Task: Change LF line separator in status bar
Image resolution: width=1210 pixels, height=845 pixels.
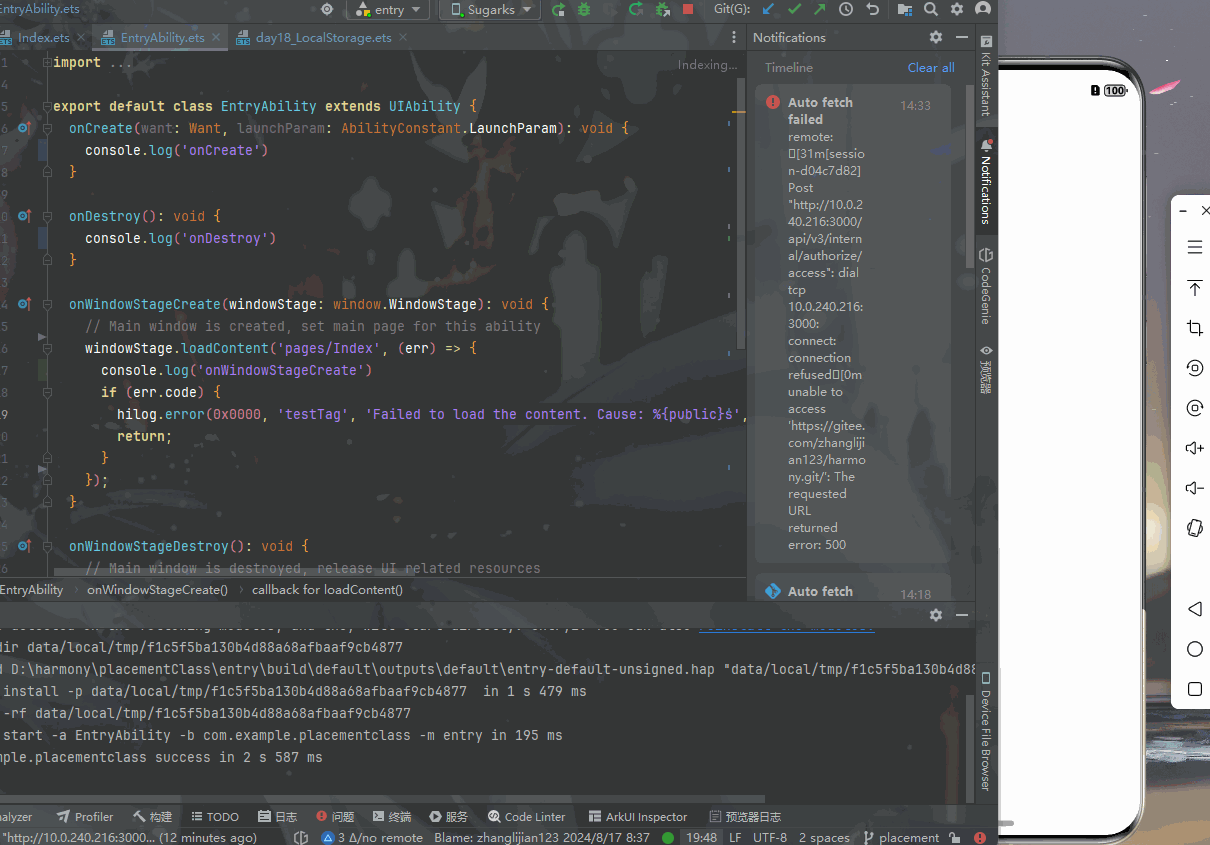Action: tap(735, 838)
